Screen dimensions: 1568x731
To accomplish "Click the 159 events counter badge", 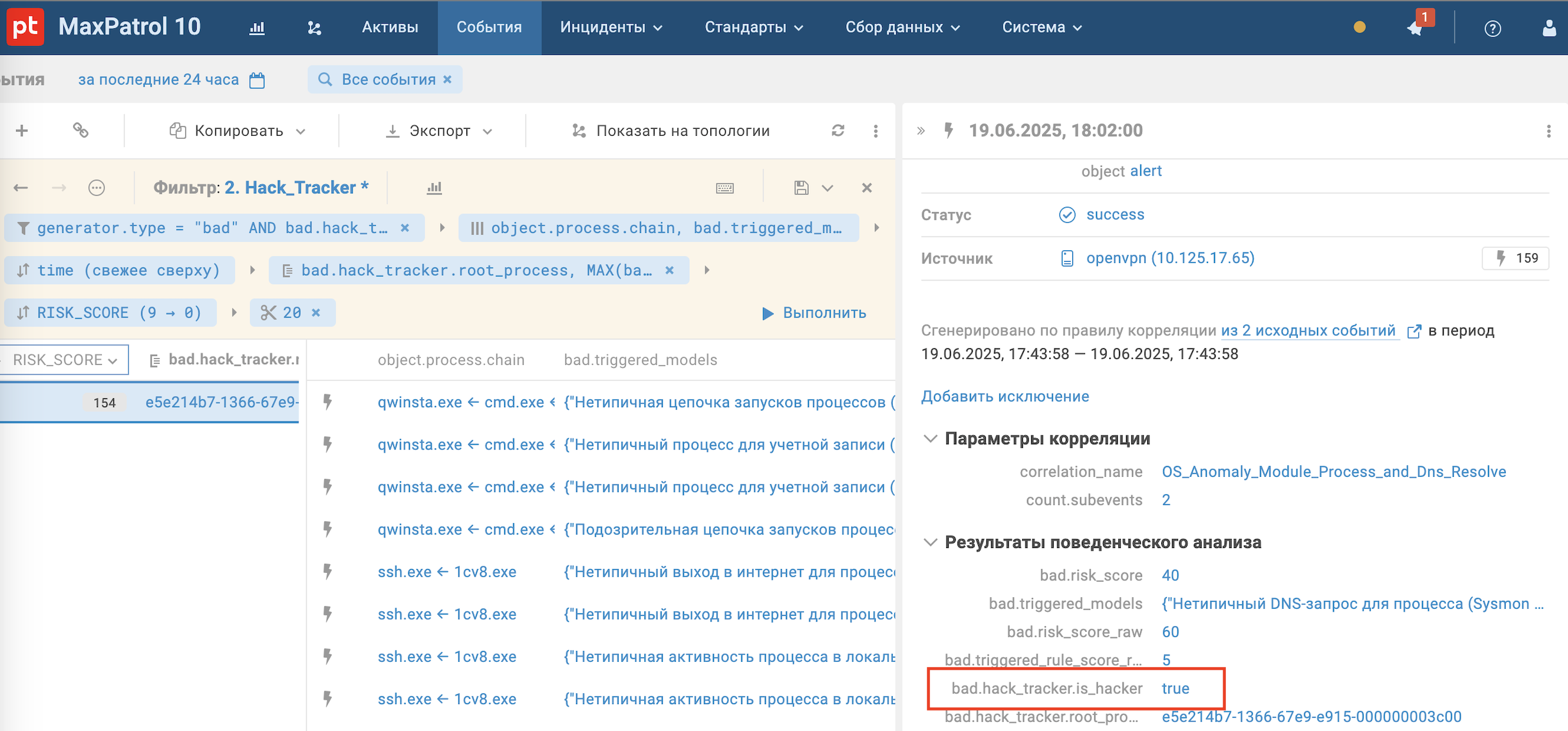I will pos(1515,258).
